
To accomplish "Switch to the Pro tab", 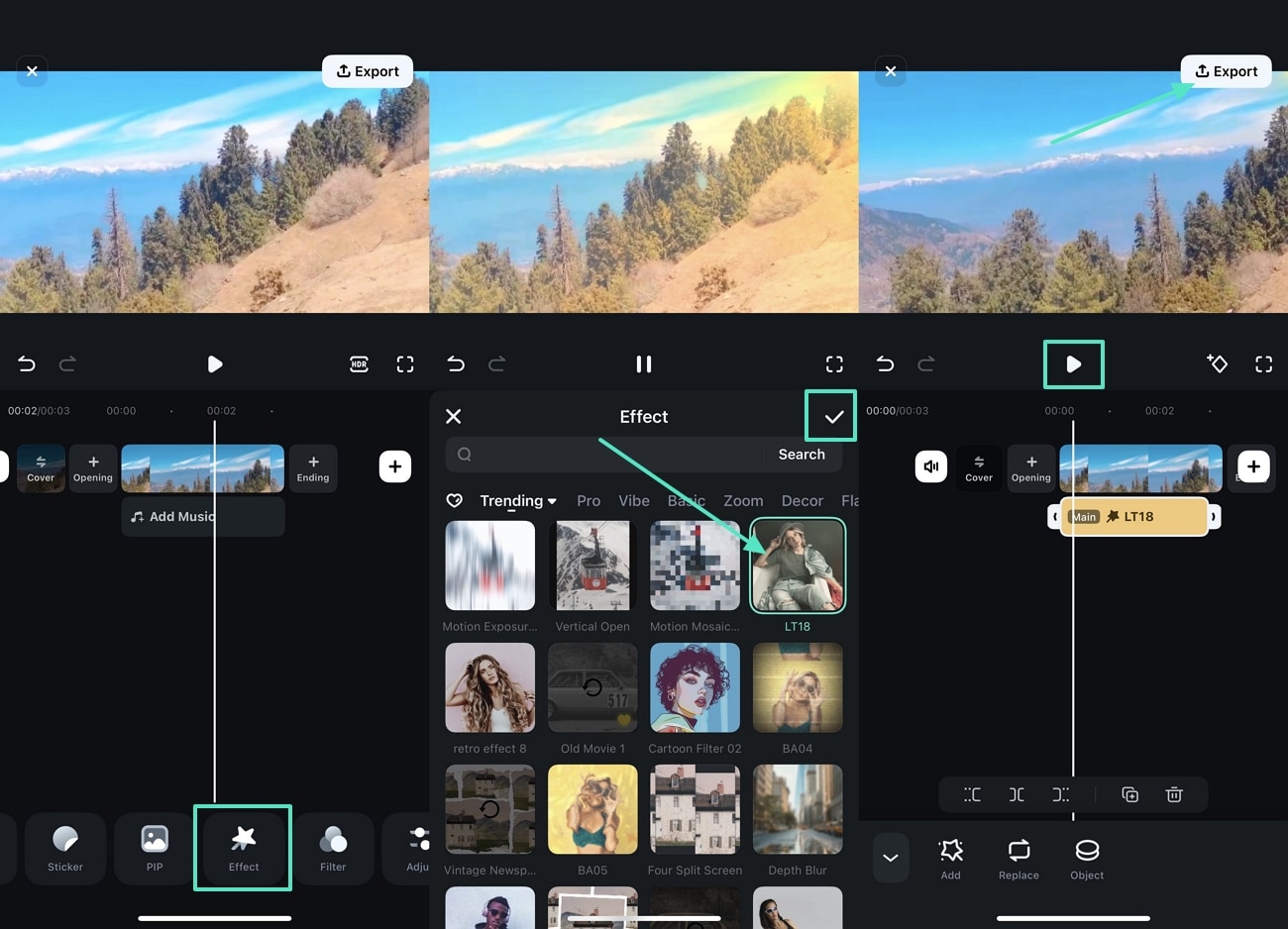I will coord(589,501).
